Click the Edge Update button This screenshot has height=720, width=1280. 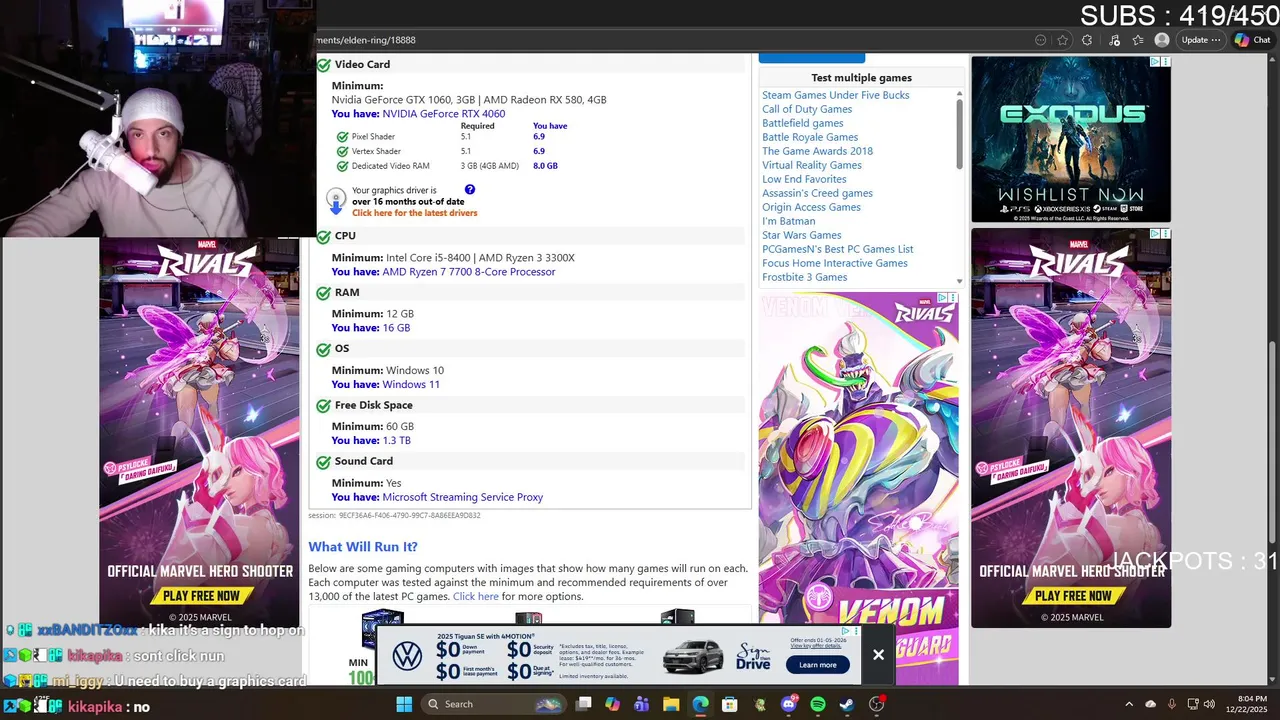coord(1200,40)
